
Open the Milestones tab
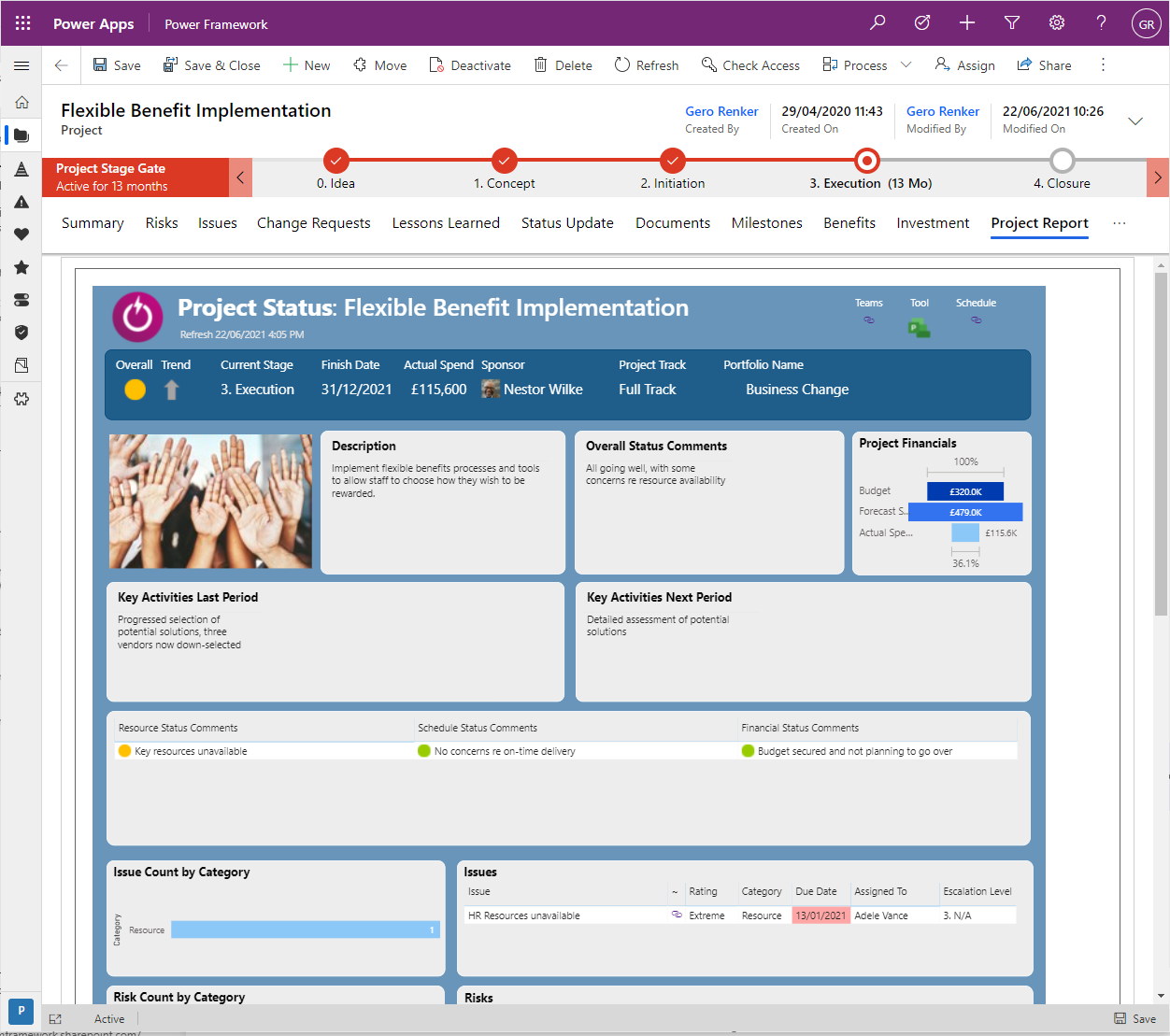coord(767,223)
